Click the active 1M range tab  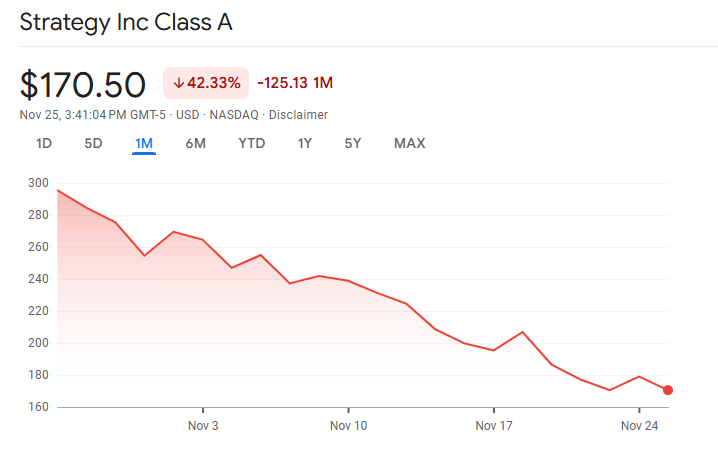click(143, 143)
